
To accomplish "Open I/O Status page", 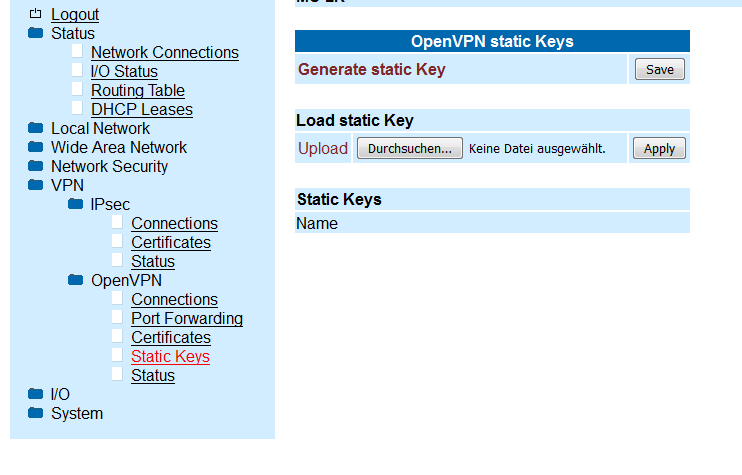I will coord(124,71).
